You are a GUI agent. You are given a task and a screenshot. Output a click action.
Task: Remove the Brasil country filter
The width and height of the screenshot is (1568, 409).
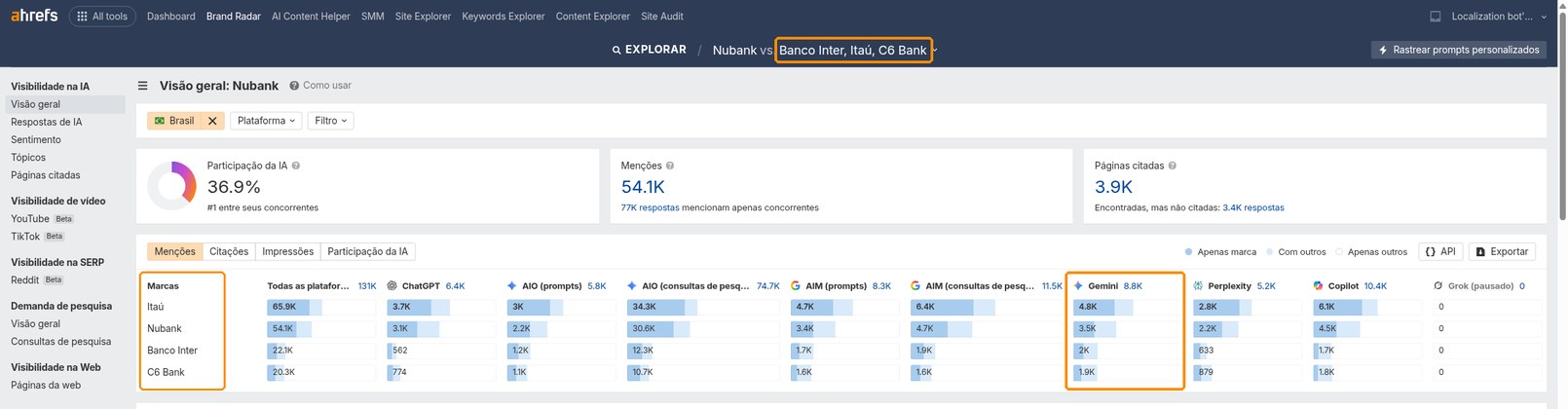212,121
